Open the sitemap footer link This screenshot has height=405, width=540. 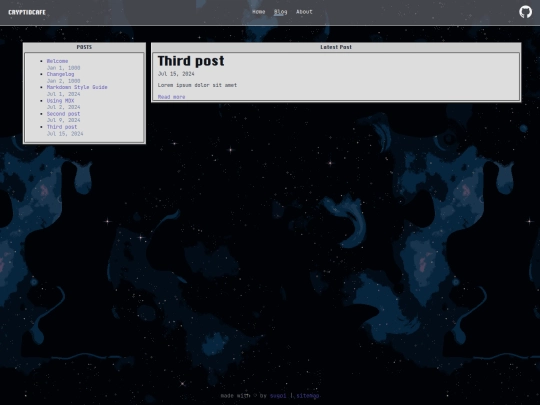click(308, 396)
